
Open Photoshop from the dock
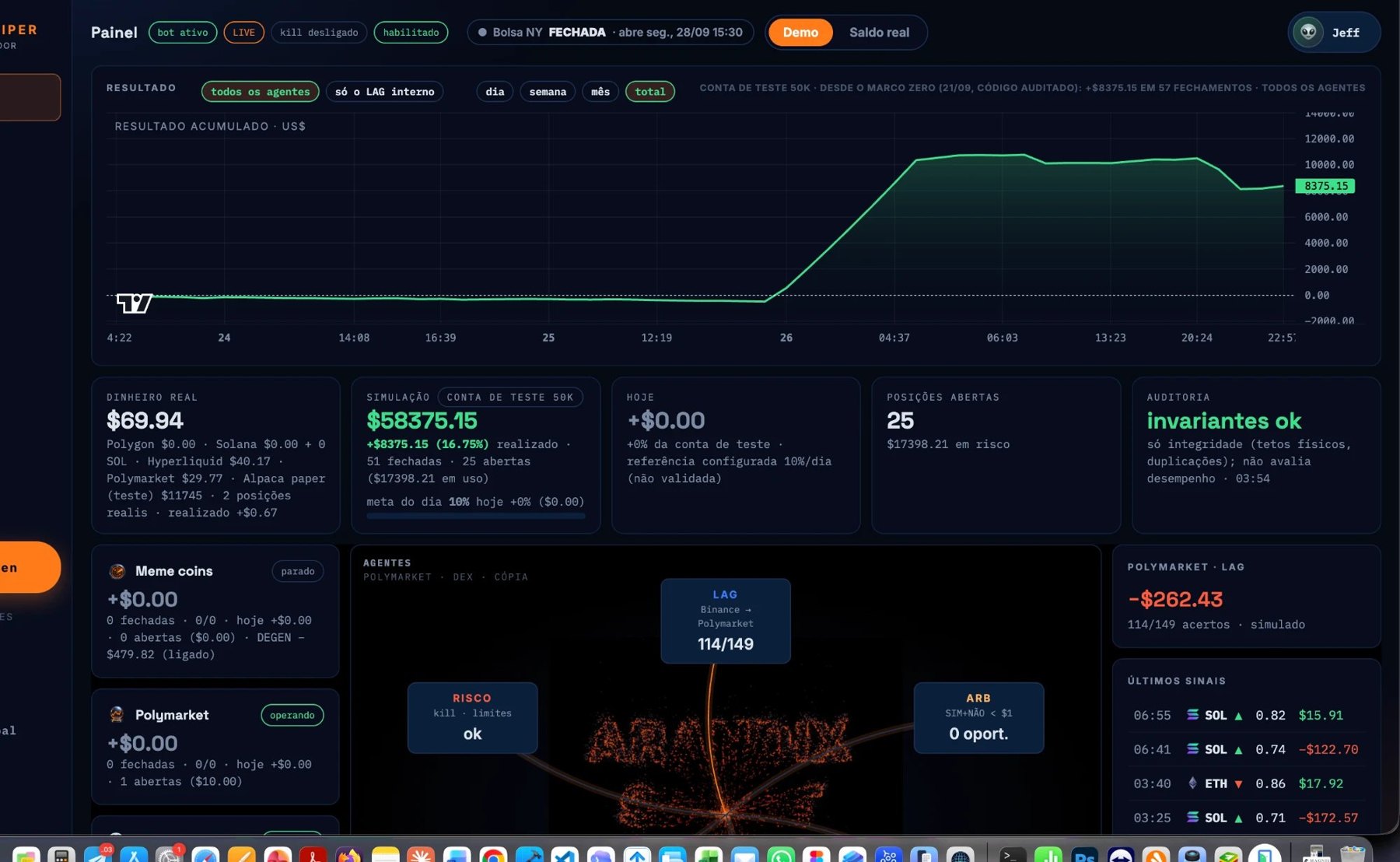pyautogui.click(x=1084, y=854)
